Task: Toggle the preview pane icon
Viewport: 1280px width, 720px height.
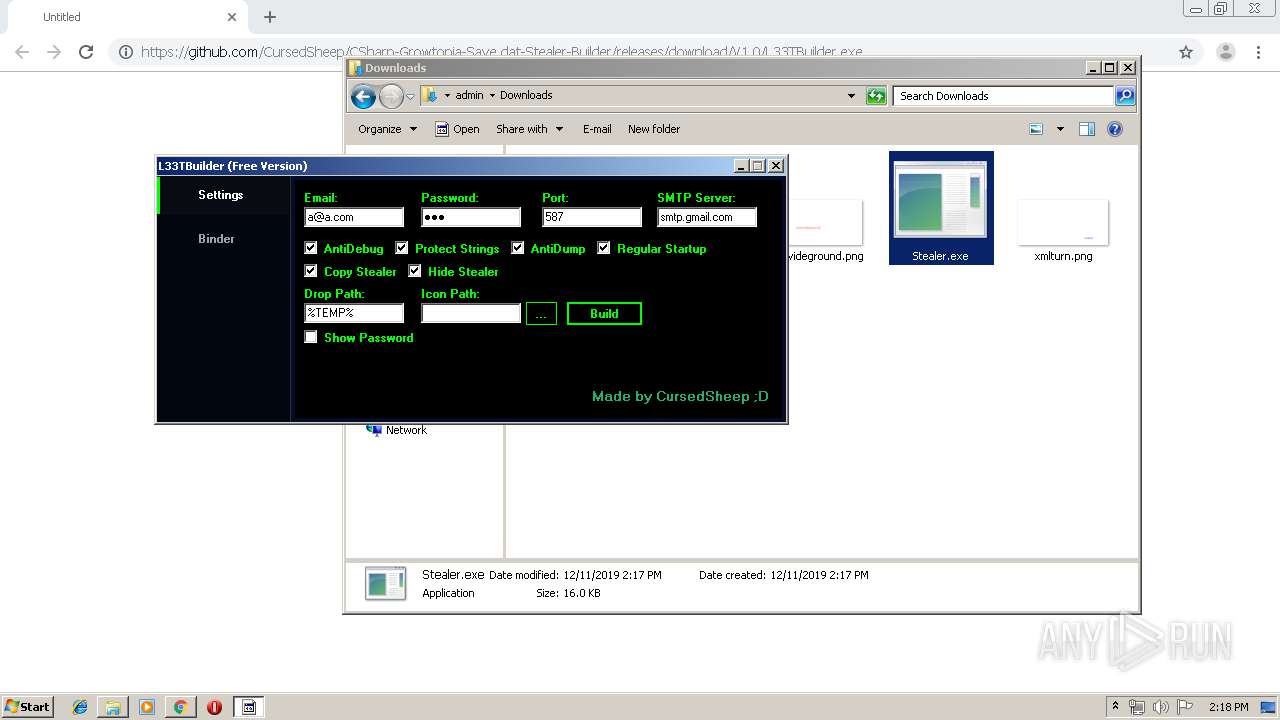Action: tap(1087, 129)
